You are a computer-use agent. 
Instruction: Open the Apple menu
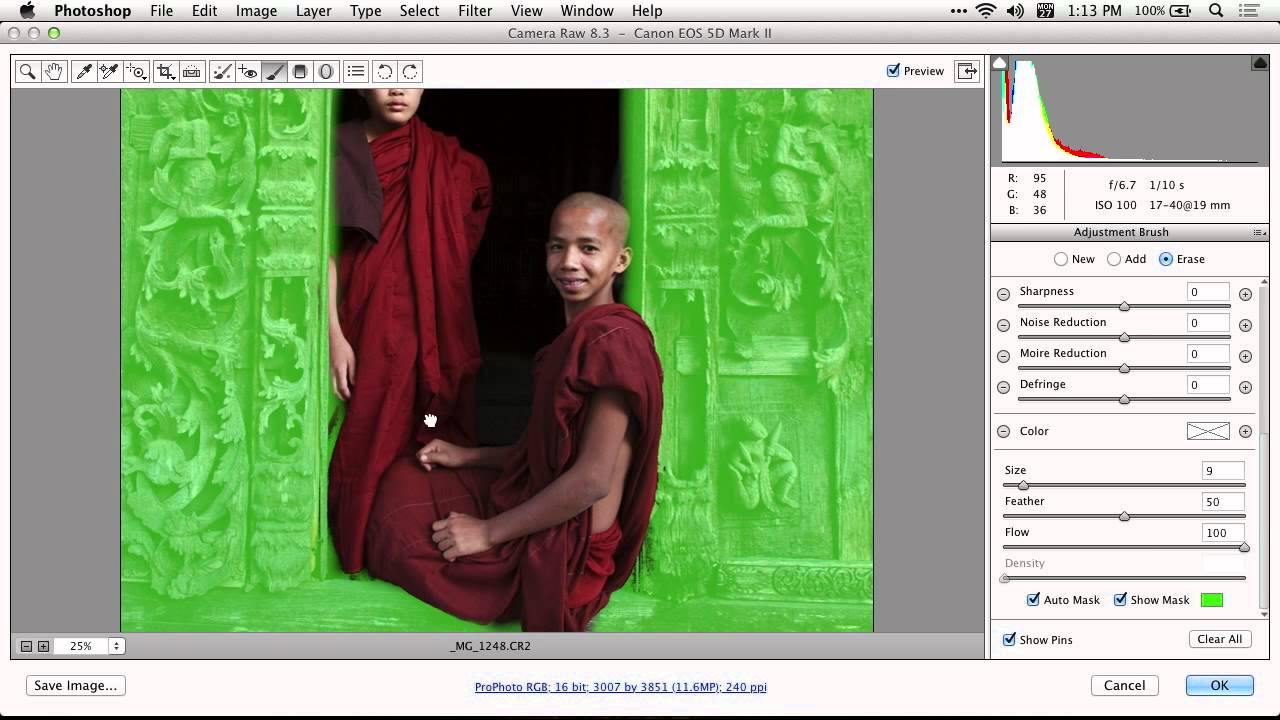[27, 11]
